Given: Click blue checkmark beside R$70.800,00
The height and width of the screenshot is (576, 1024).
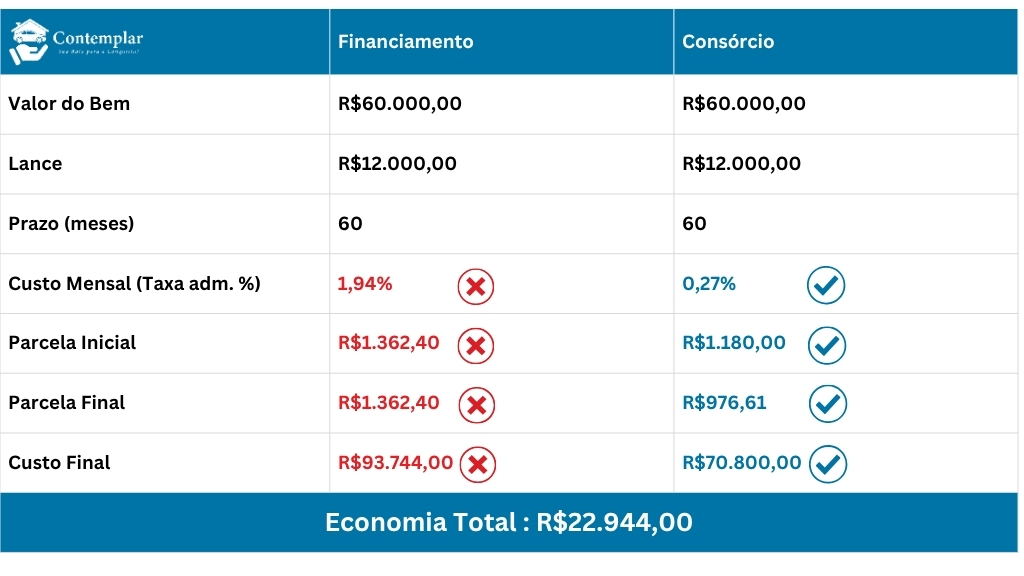Looking at the screenshot, I should coord(828,464).
